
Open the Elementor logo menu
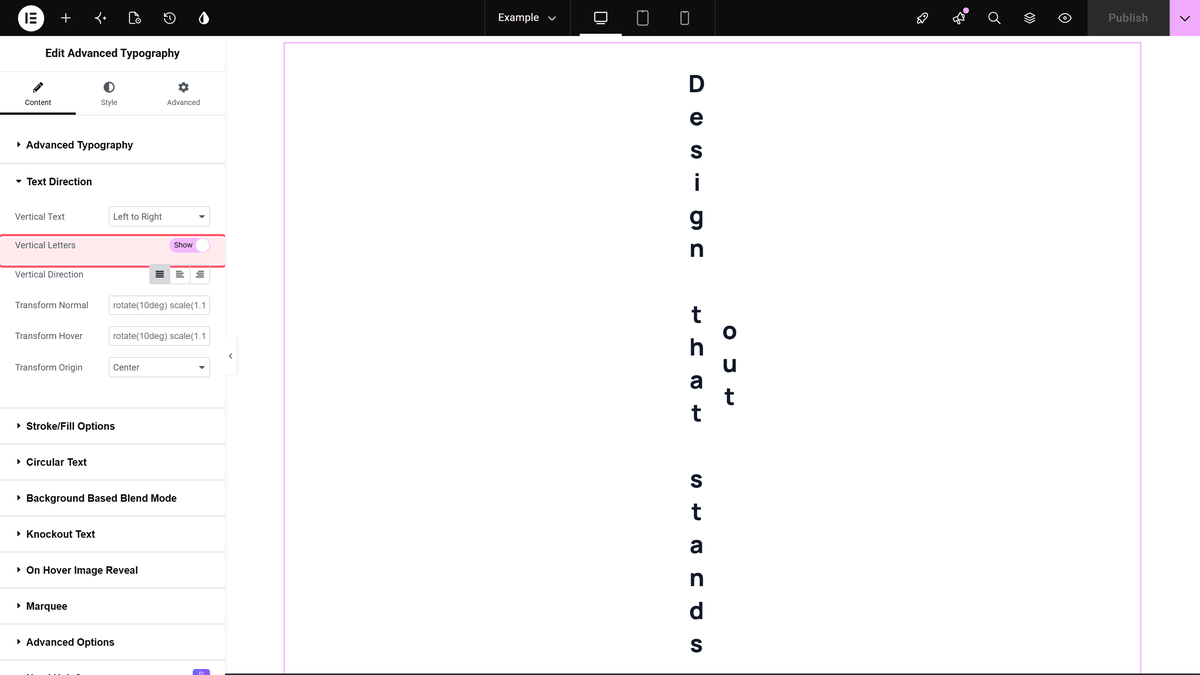(x=31, y=18)
